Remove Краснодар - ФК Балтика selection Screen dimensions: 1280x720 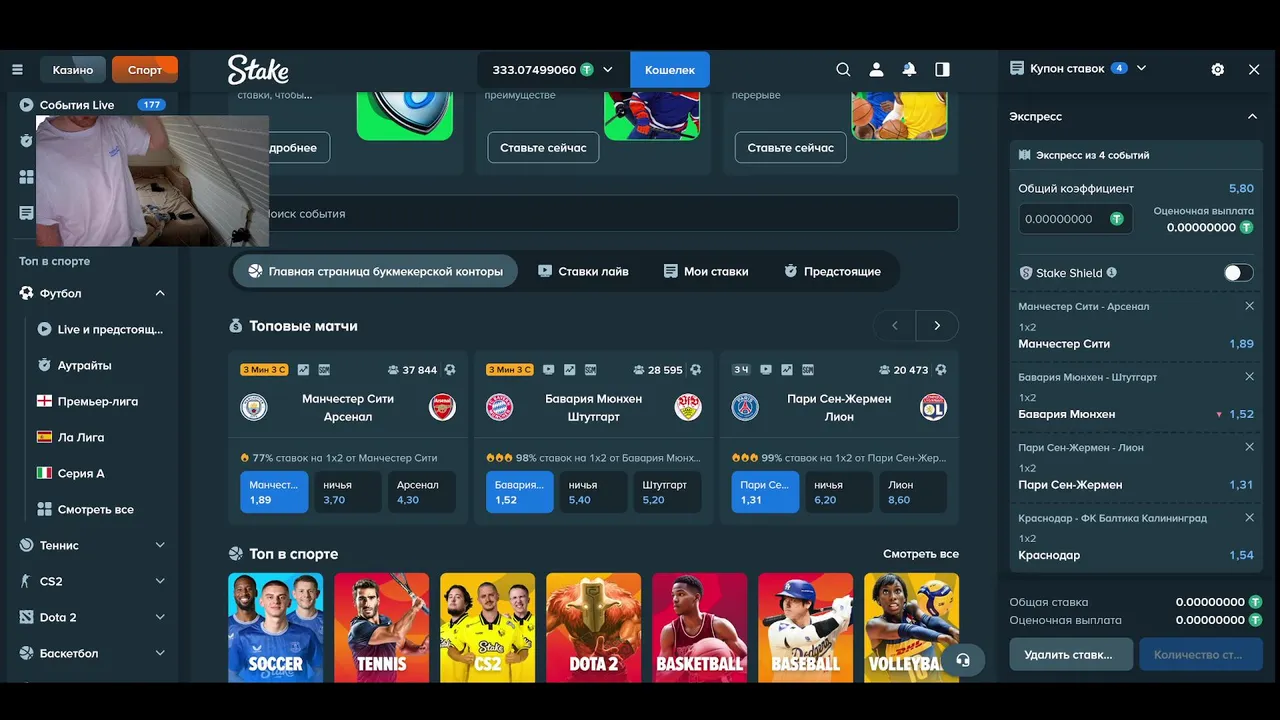coord(1249,518)
